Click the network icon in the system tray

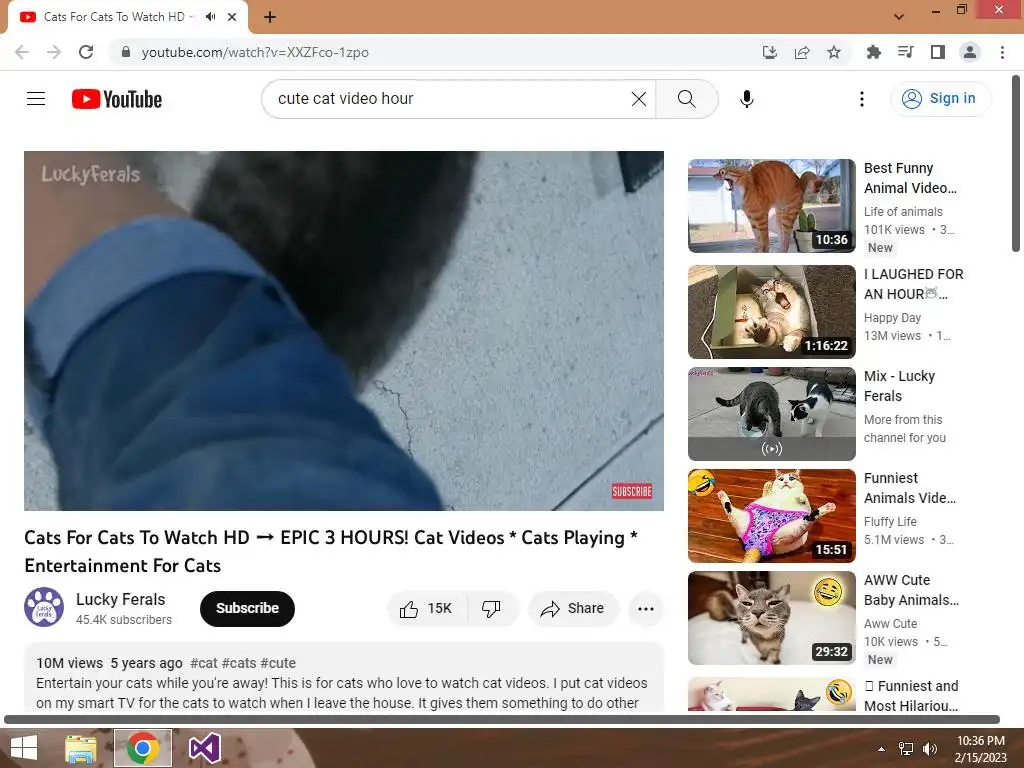coord(906,748)
